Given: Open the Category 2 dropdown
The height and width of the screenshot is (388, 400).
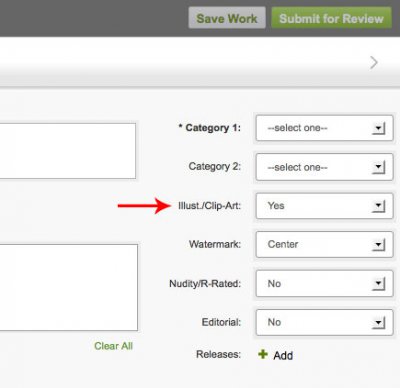Looking at the screenshot, I should pyautogui.click(x=324, y=167).
